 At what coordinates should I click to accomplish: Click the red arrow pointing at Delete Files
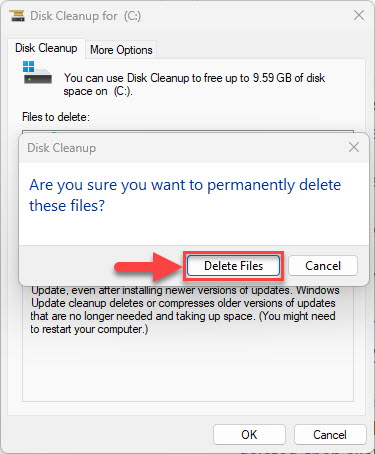[148, 267]
